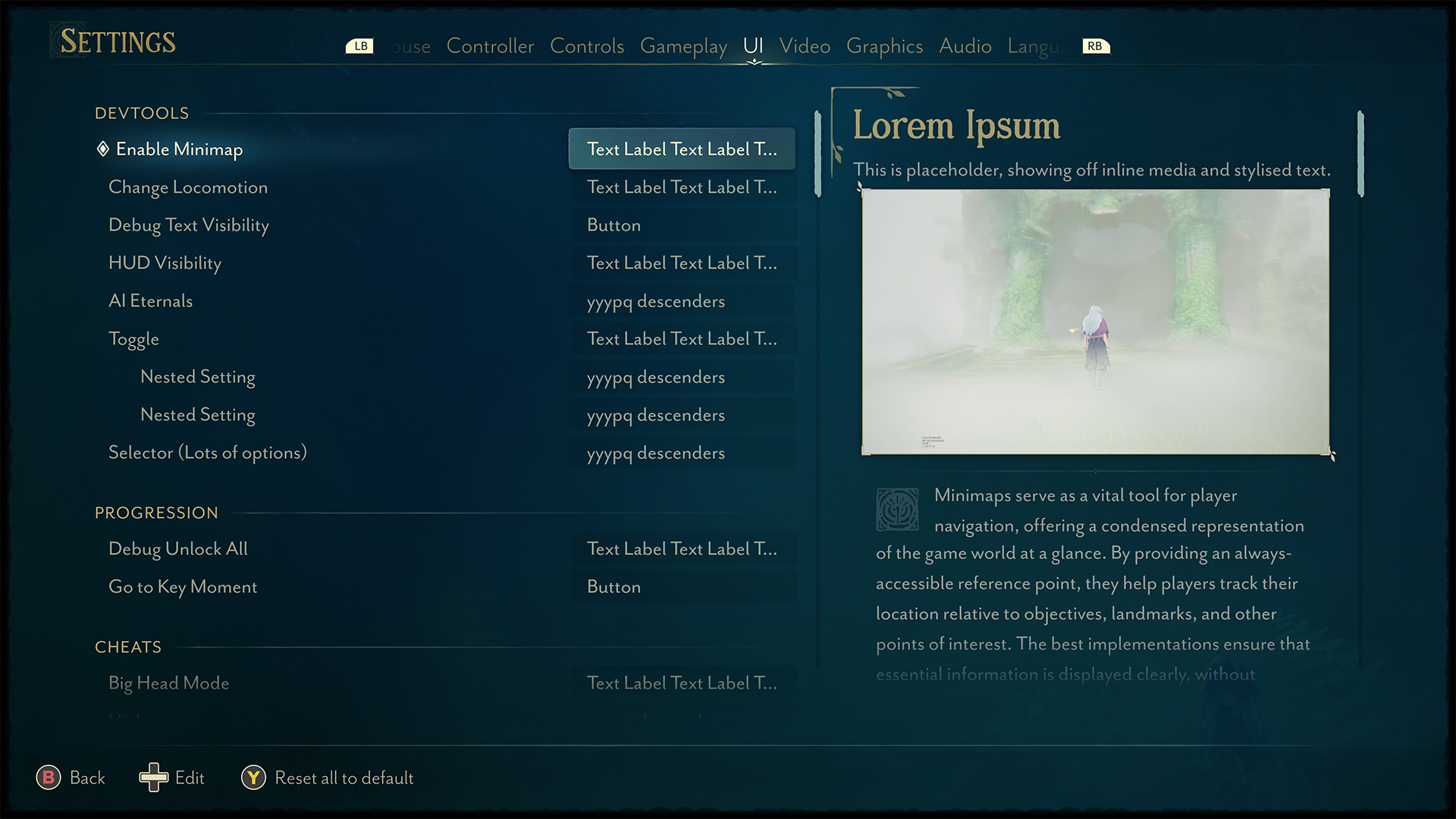Switch to the Controller tab
Image resolution: width=1456 pixels, height=819 pixels.
(490, 46)
